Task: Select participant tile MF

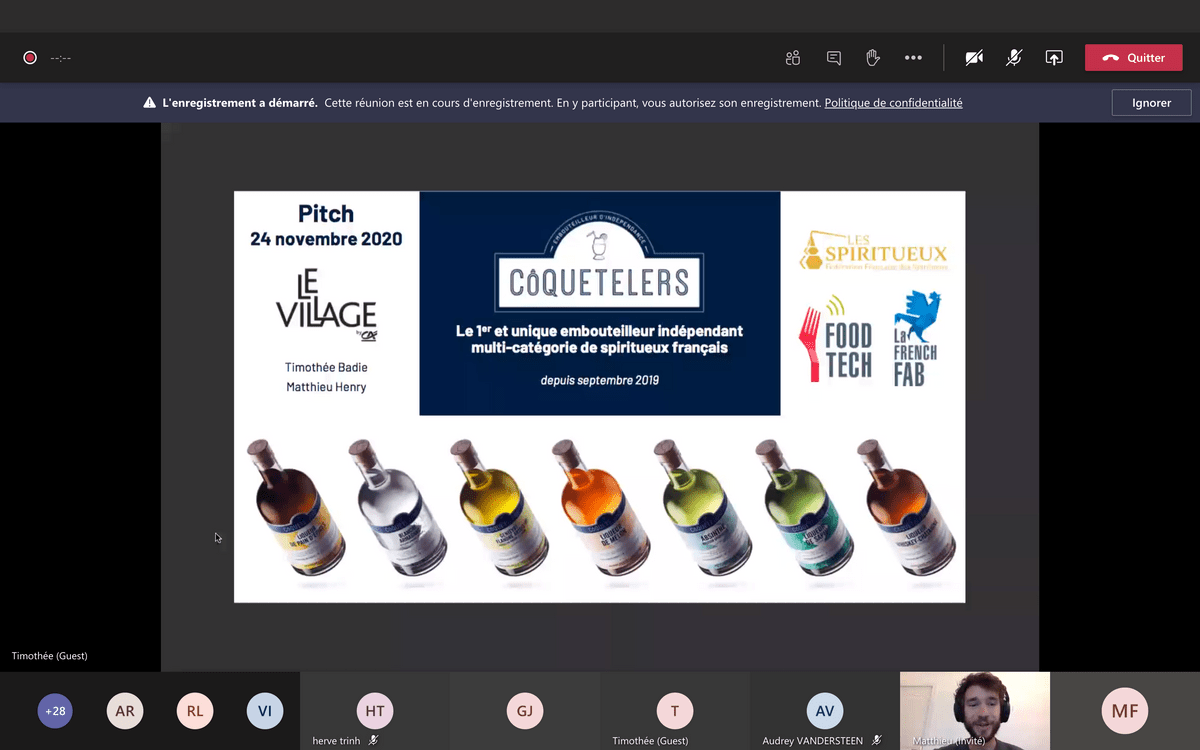Action: (1125, 711)
